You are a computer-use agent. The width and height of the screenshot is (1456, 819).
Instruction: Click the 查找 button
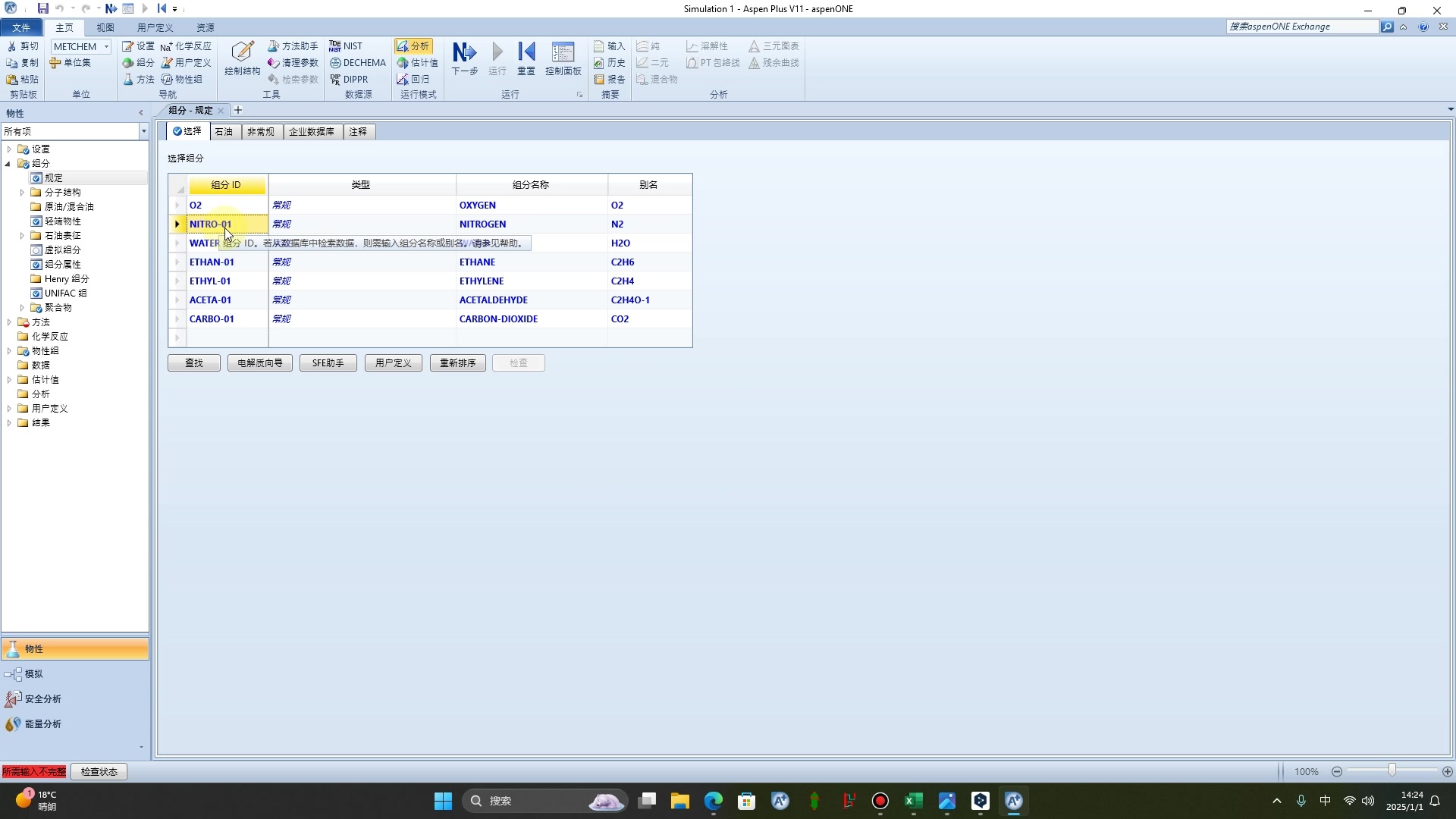pyautogui.click(x=194, y=363)
